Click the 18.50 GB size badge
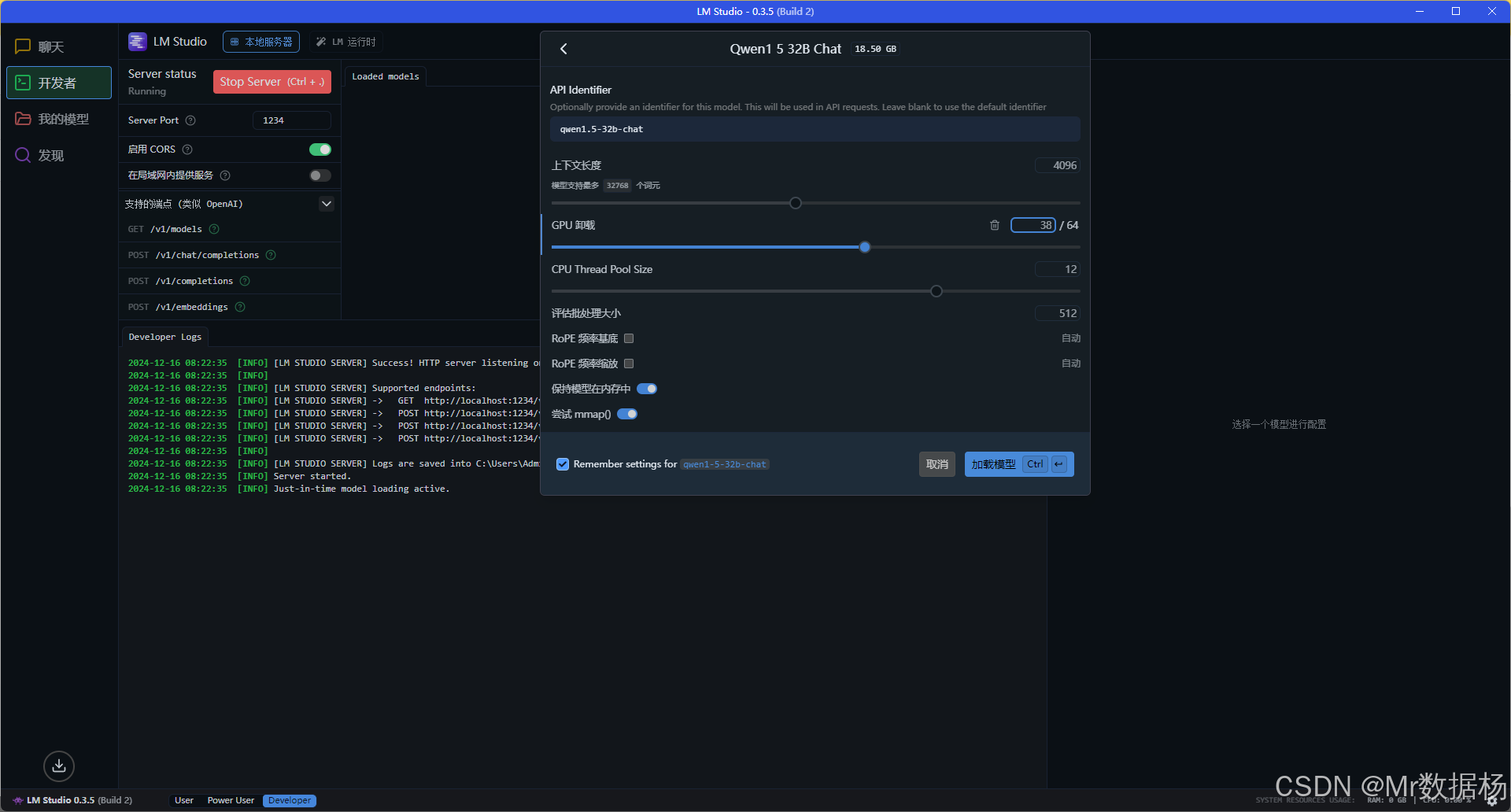1511x812 pixels. tap(876, 49)
